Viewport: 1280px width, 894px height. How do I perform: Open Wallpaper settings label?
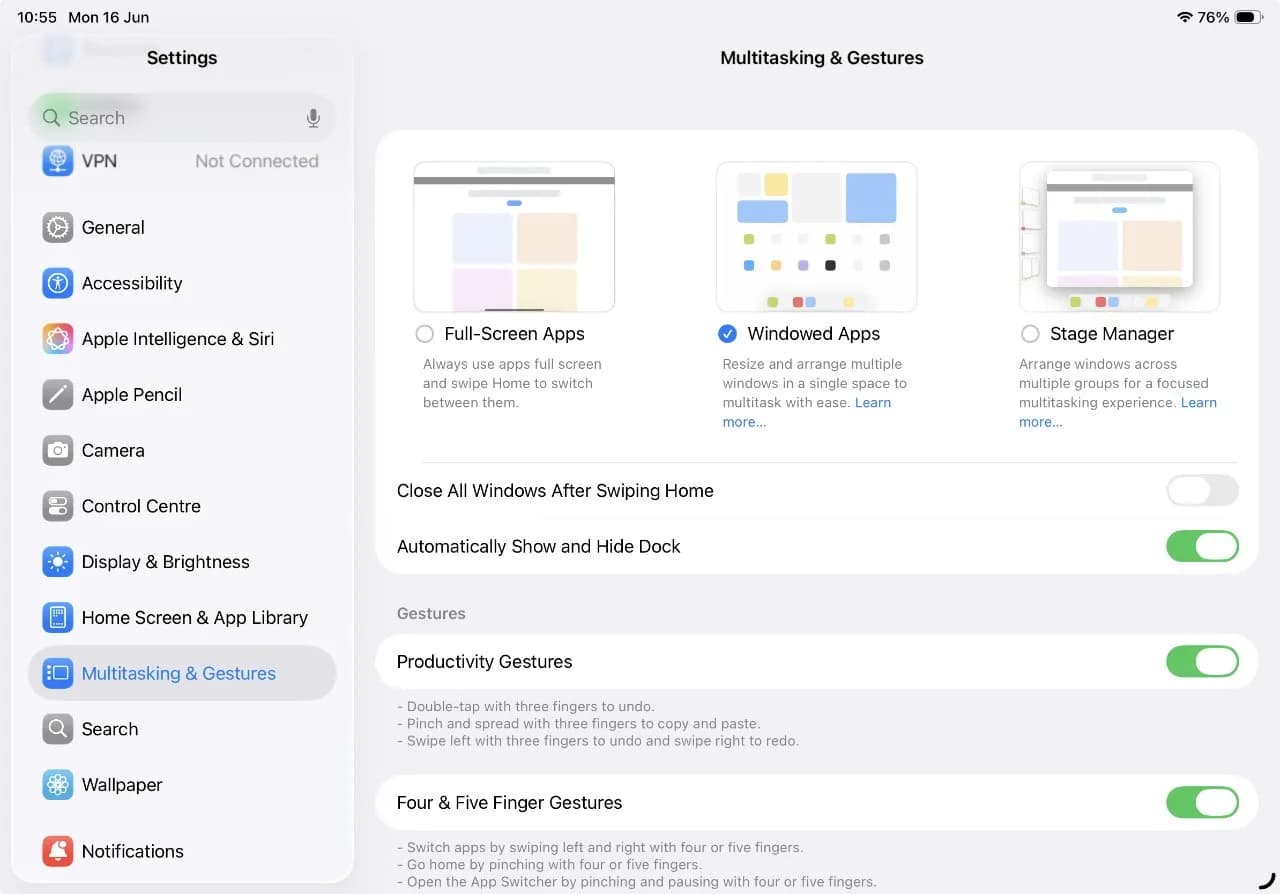[x=122, y=785]
